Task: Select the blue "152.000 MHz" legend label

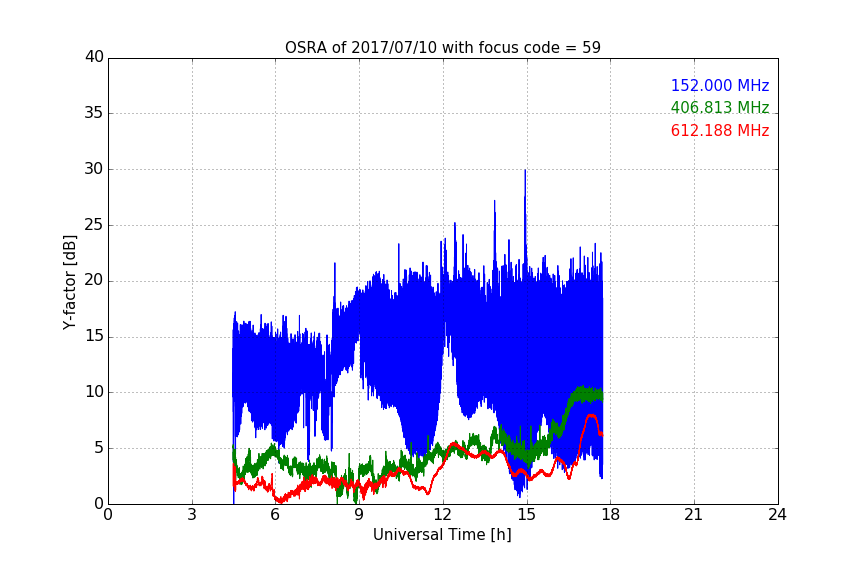Action: pyautogui.click(x=720, y=85)
